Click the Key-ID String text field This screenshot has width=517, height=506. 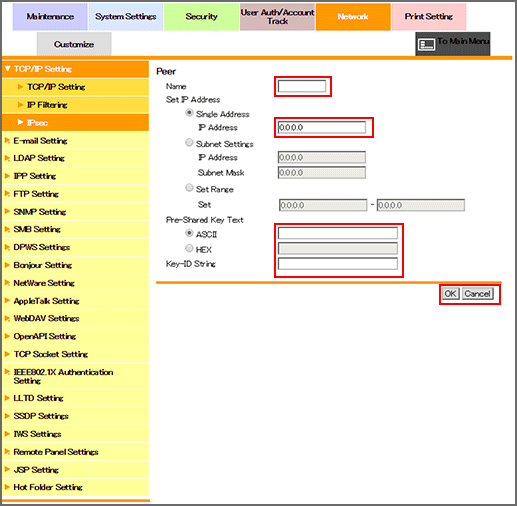click(x=338, y=264)
